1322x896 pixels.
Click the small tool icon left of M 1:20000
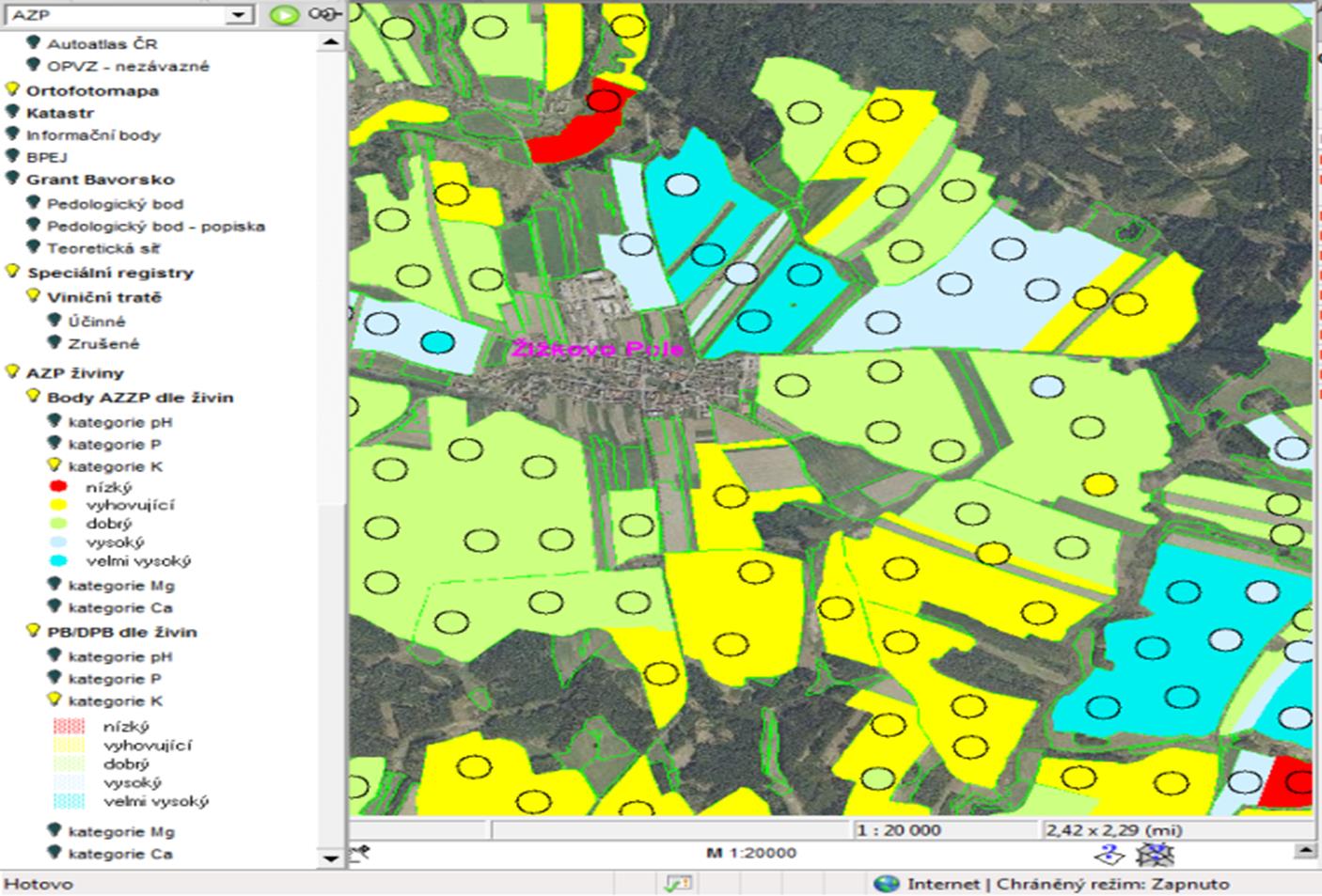click(359, 853)
